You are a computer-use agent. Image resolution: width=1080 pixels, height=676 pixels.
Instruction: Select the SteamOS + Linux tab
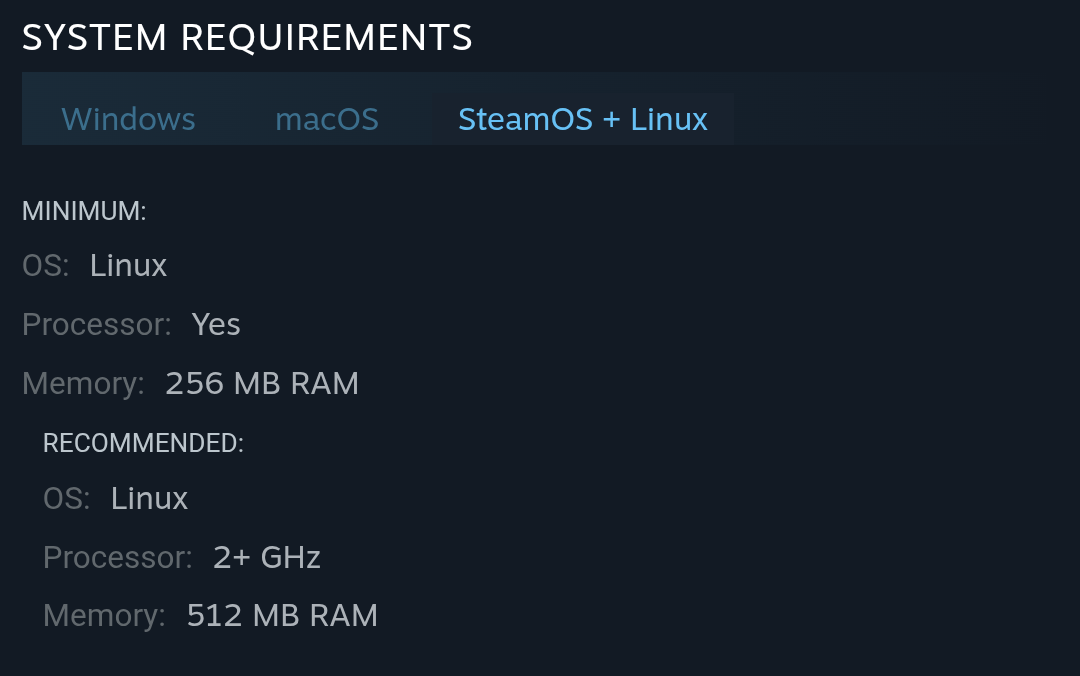pos(583,119)
